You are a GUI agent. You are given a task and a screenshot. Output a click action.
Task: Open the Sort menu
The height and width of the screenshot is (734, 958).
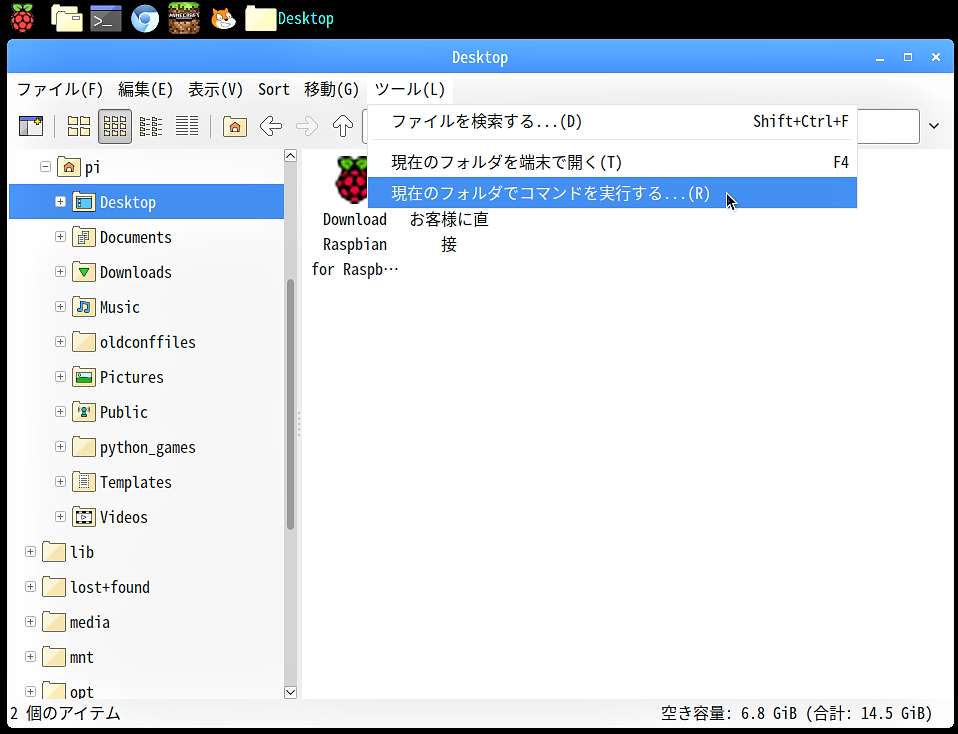click(x=274, y=89)
